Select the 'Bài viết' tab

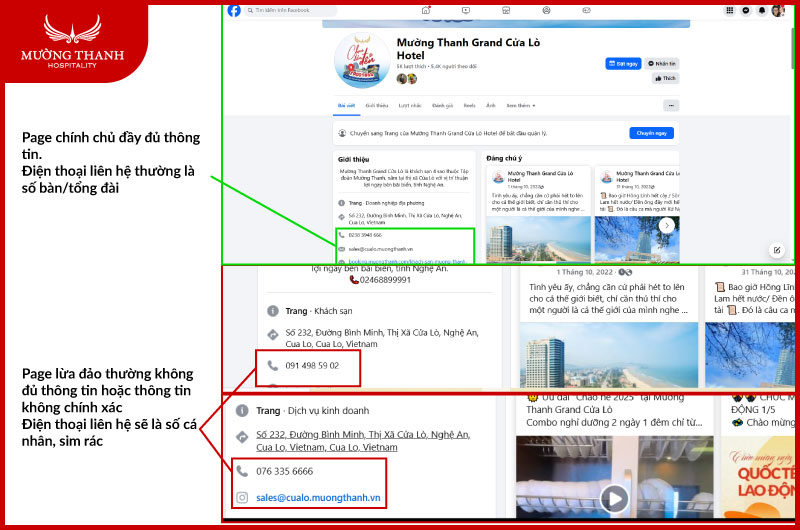346,106
